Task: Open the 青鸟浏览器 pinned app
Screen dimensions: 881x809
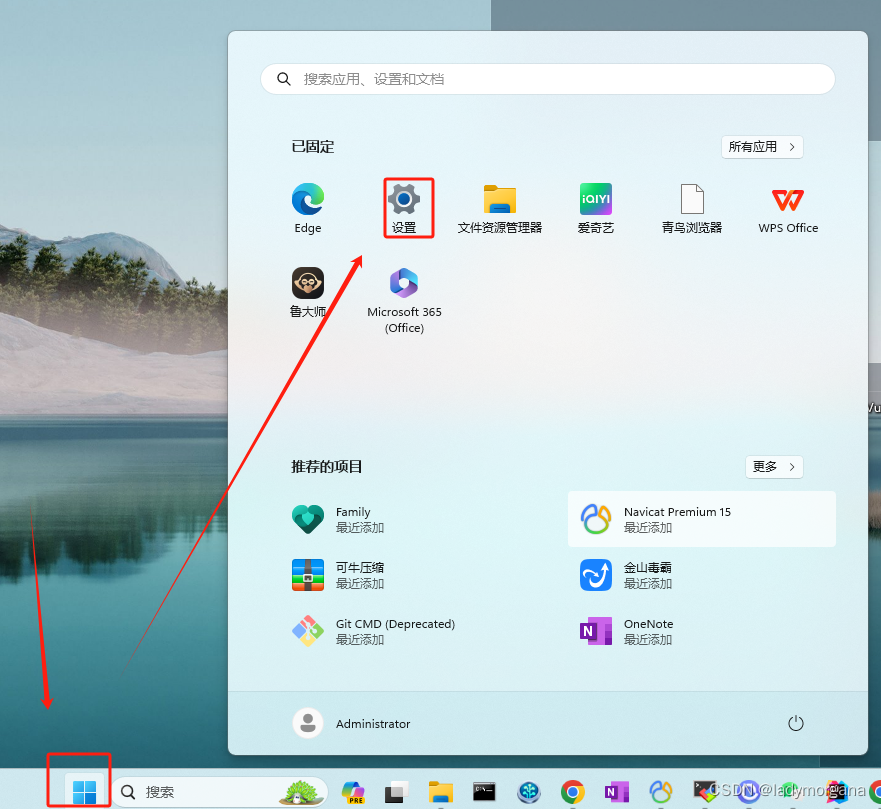Action: [692, 208]
